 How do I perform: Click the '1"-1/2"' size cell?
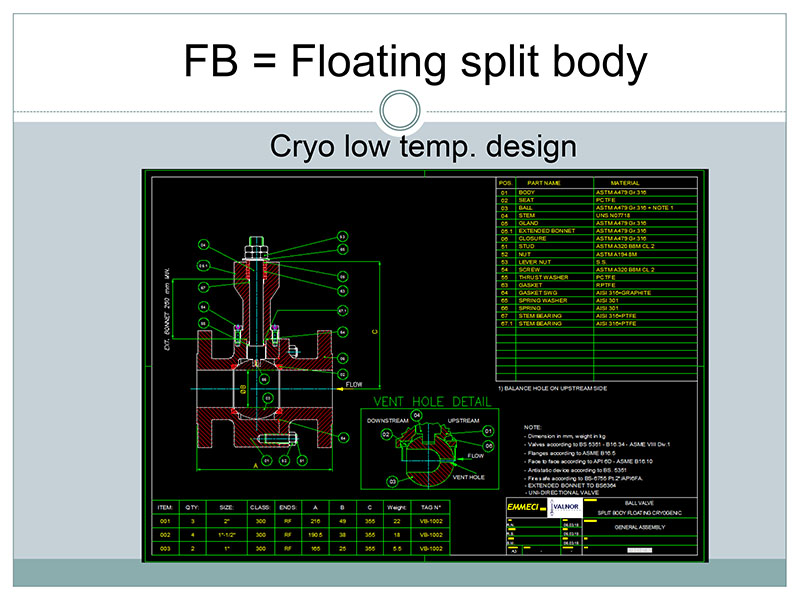[x=226, y=535]
